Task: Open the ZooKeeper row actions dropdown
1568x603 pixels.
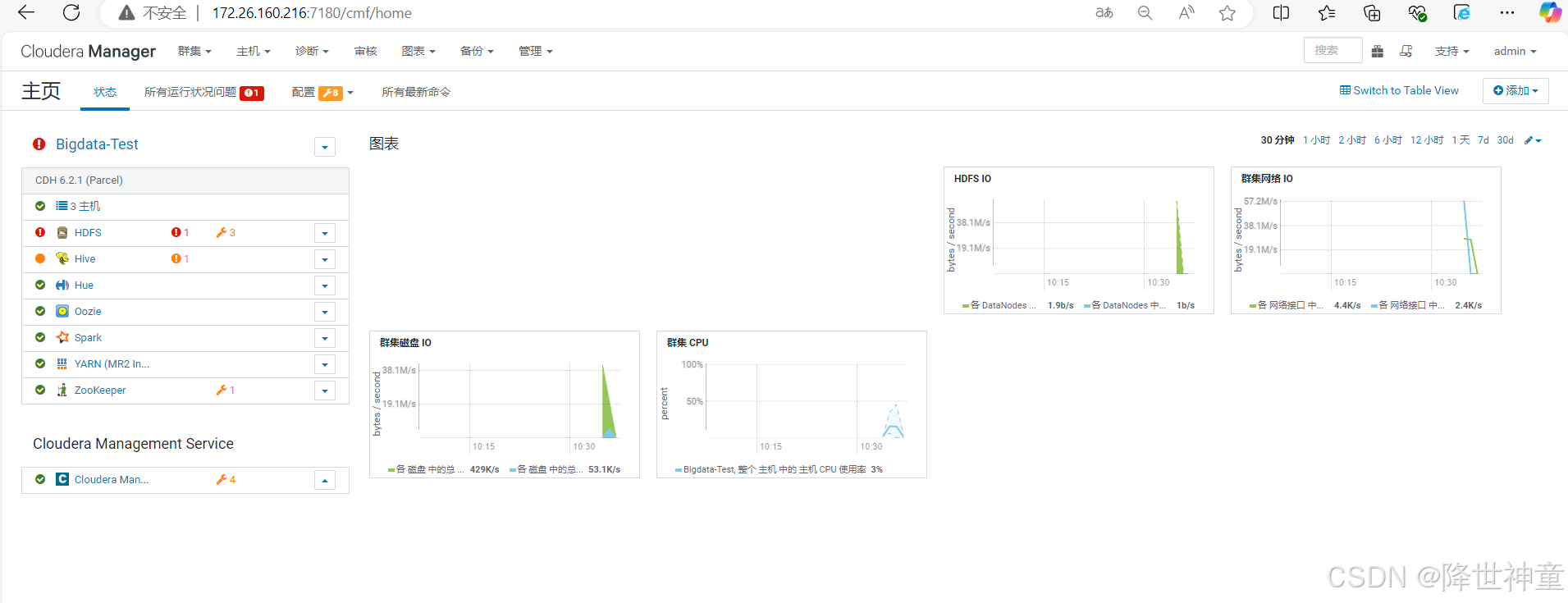Action: (x=325, y=391)
